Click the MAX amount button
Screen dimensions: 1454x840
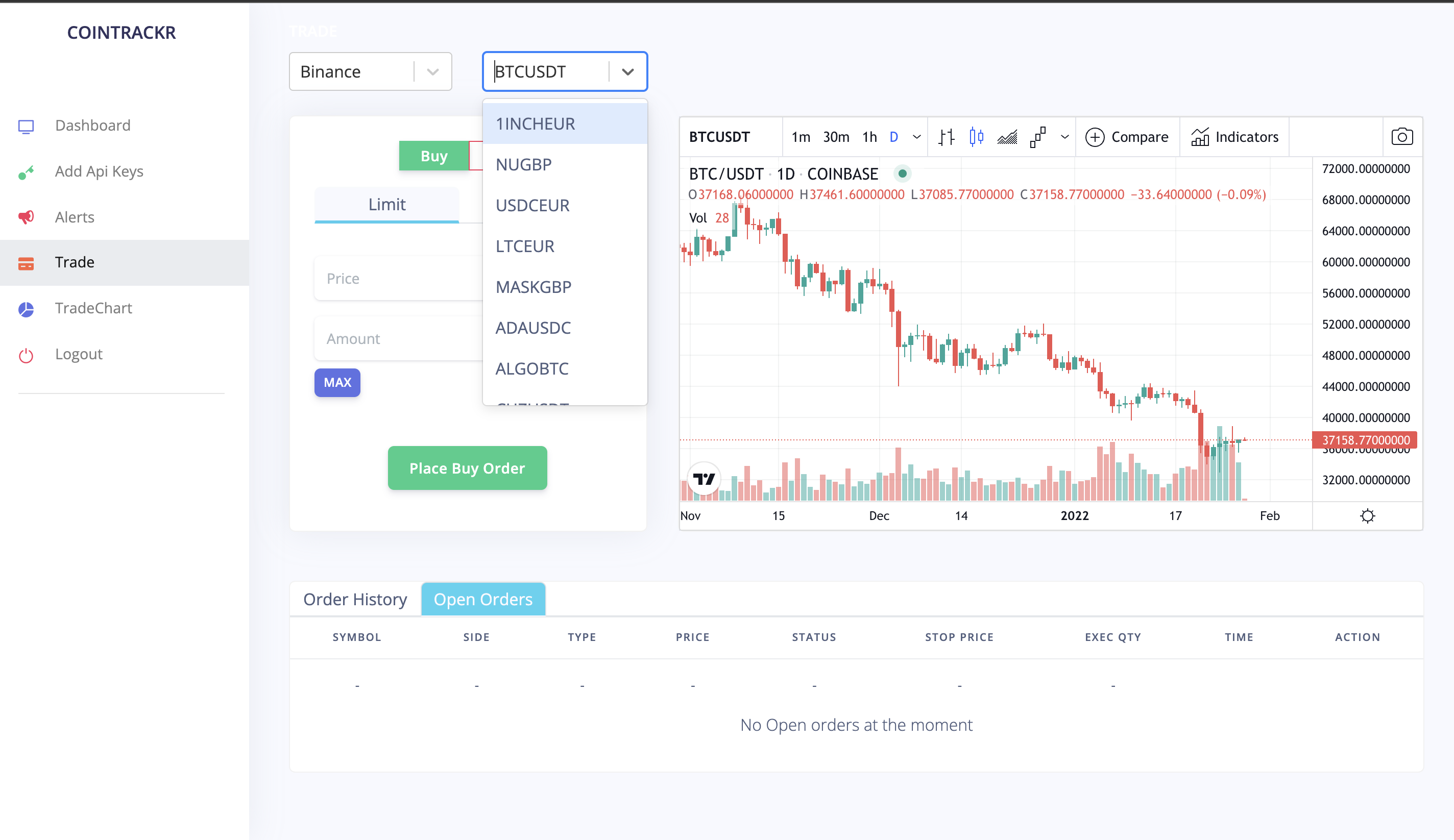337,383
